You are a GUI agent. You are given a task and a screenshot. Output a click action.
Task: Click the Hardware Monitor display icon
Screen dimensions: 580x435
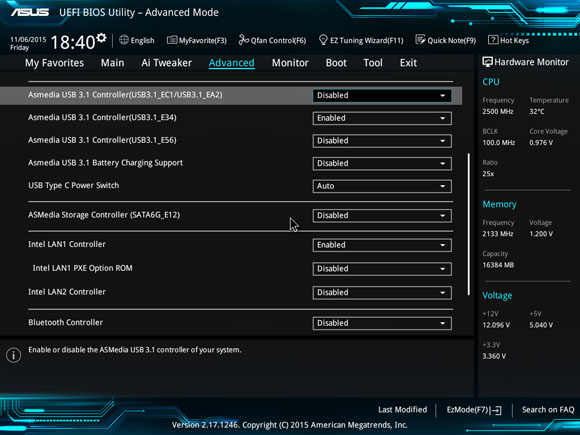pos(487,62)
